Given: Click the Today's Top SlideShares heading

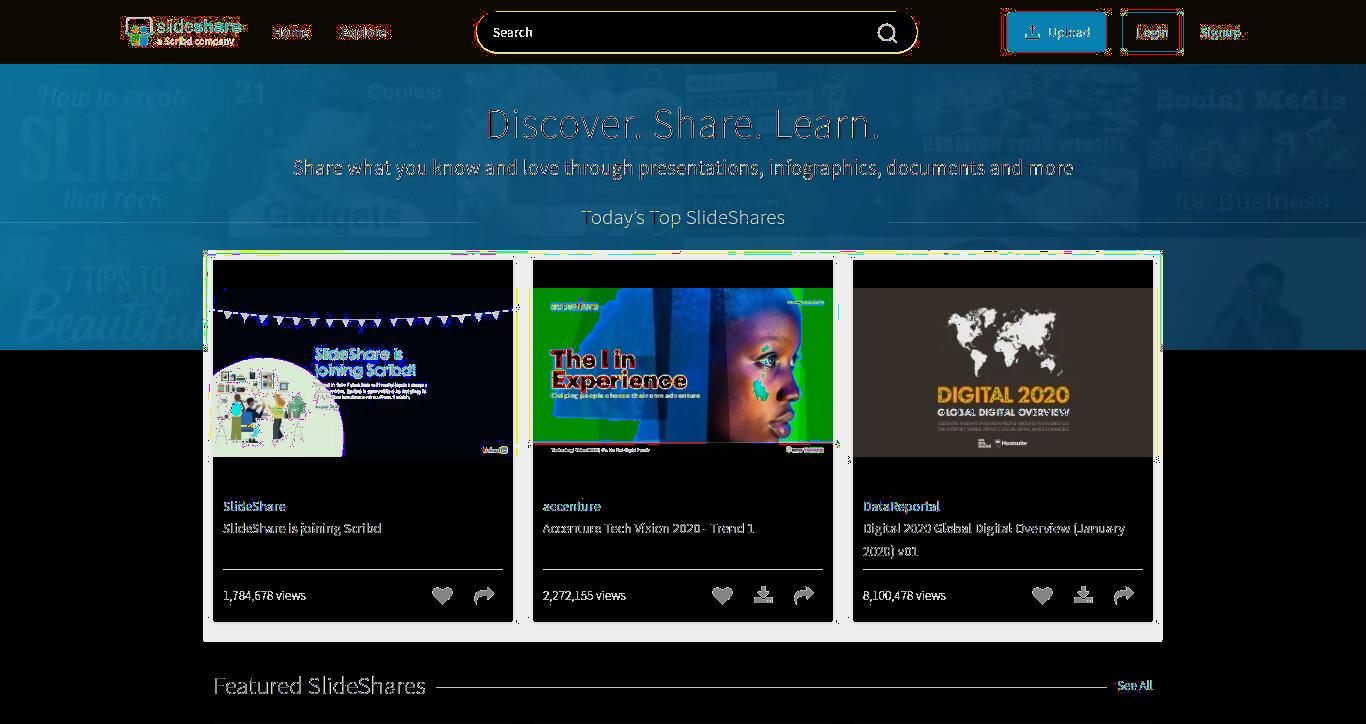Looking at the screenshot, I should (683, 217).
